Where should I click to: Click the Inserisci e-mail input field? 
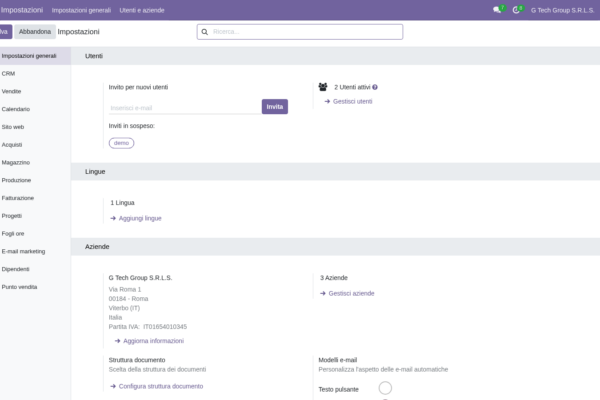(185, 108)
